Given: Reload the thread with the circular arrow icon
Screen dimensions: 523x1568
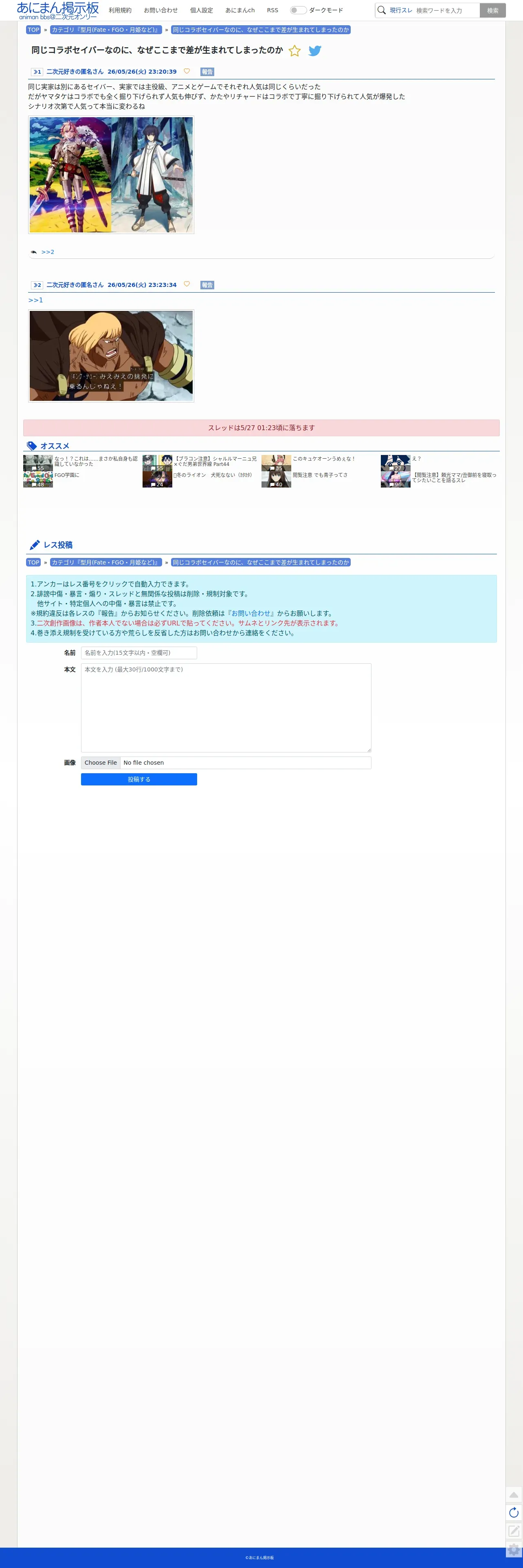Looking at the screenshot, I should coord(514,1513).
